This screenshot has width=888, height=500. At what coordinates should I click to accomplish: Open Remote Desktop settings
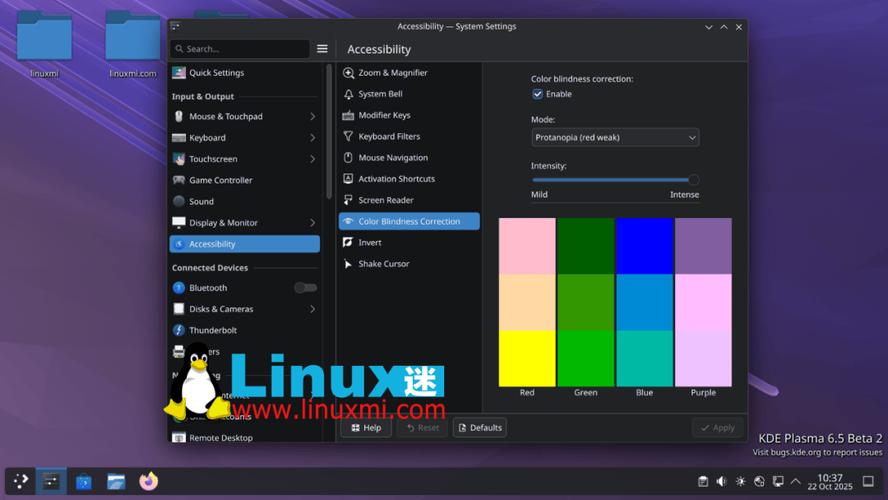pyautogui.click(x=245, y=437)
